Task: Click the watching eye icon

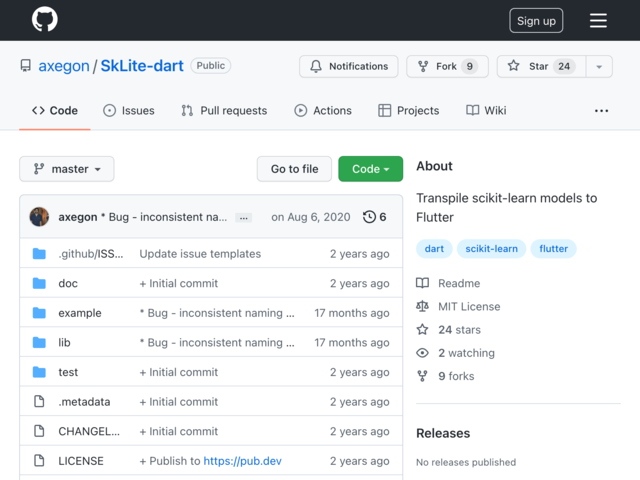Action: [423, 353]
